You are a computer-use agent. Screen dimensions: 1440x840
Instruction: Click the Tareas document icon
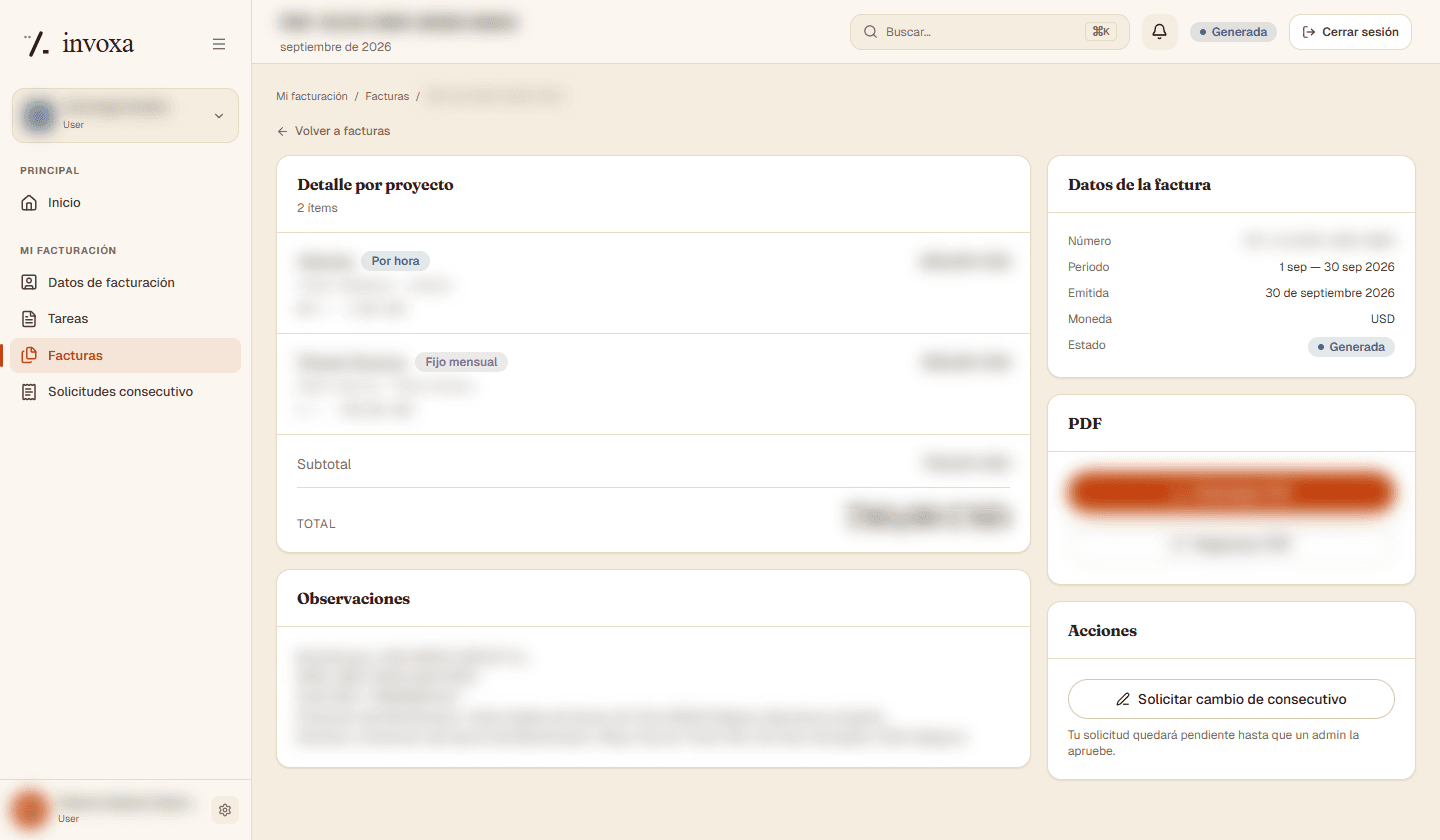(29, 319)
